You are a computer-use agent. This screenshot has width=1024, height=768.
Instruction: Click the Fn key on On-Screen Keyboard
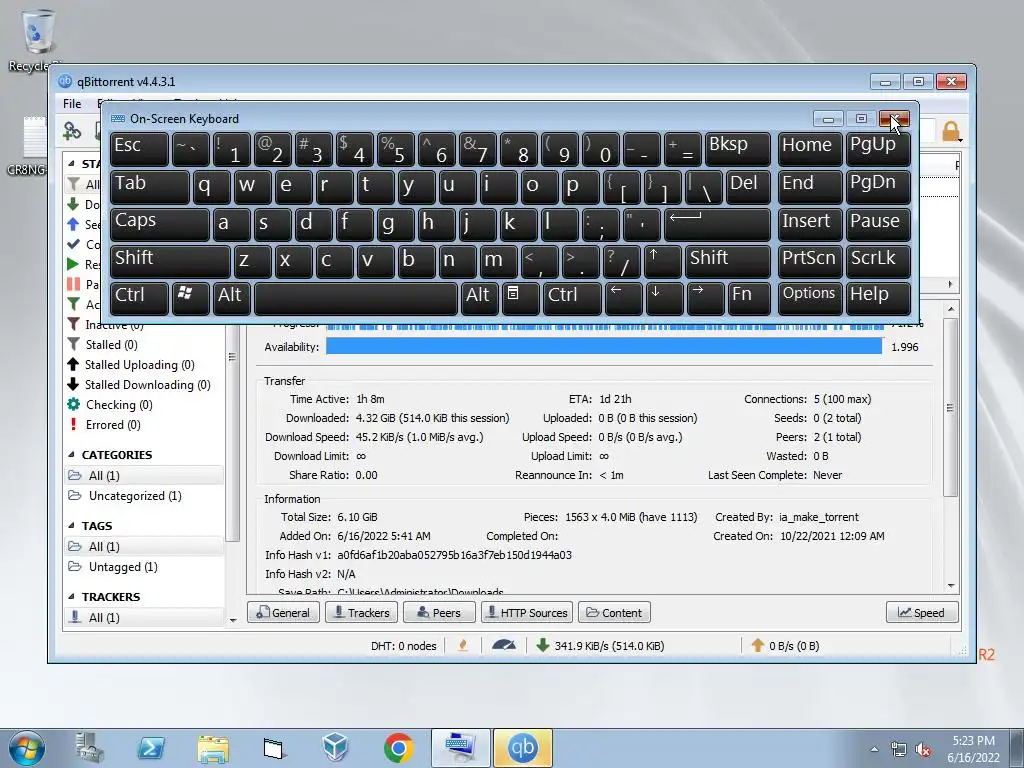coord(750,298)
